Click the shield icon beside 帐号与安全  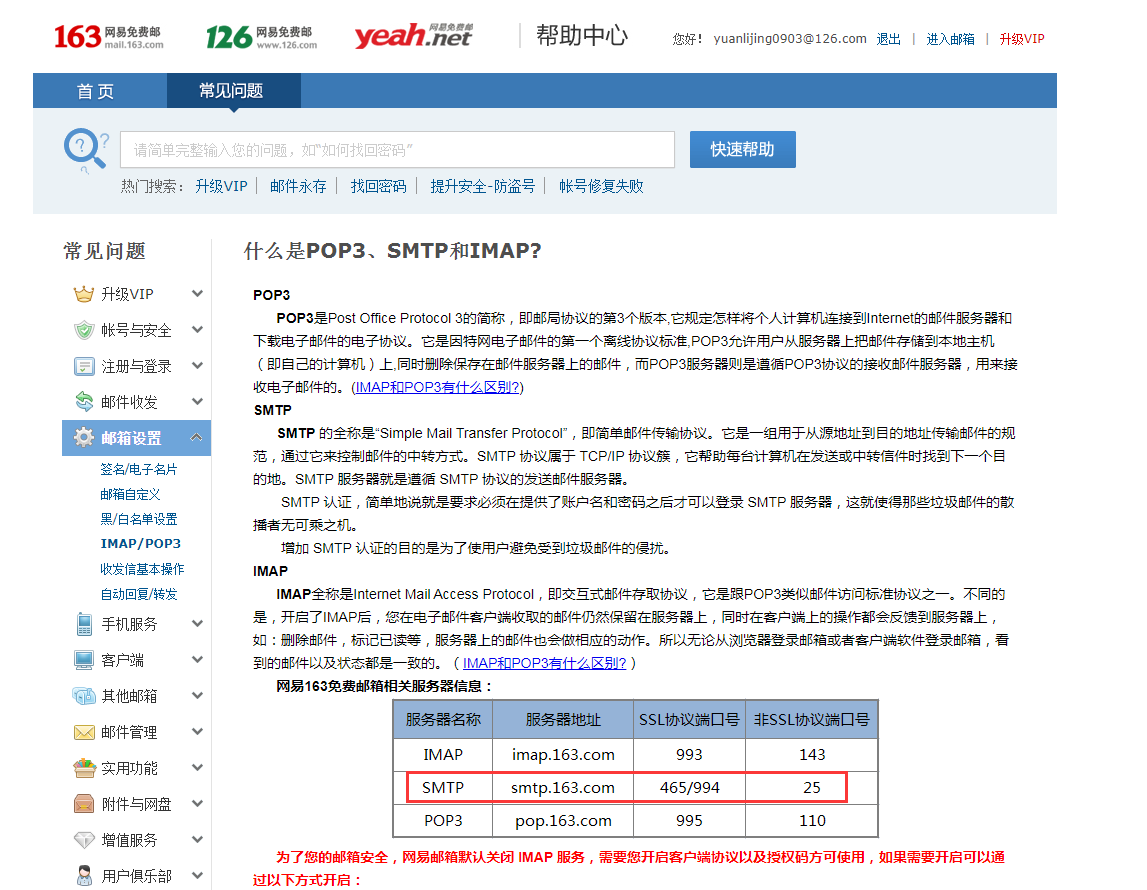(84, 330)
